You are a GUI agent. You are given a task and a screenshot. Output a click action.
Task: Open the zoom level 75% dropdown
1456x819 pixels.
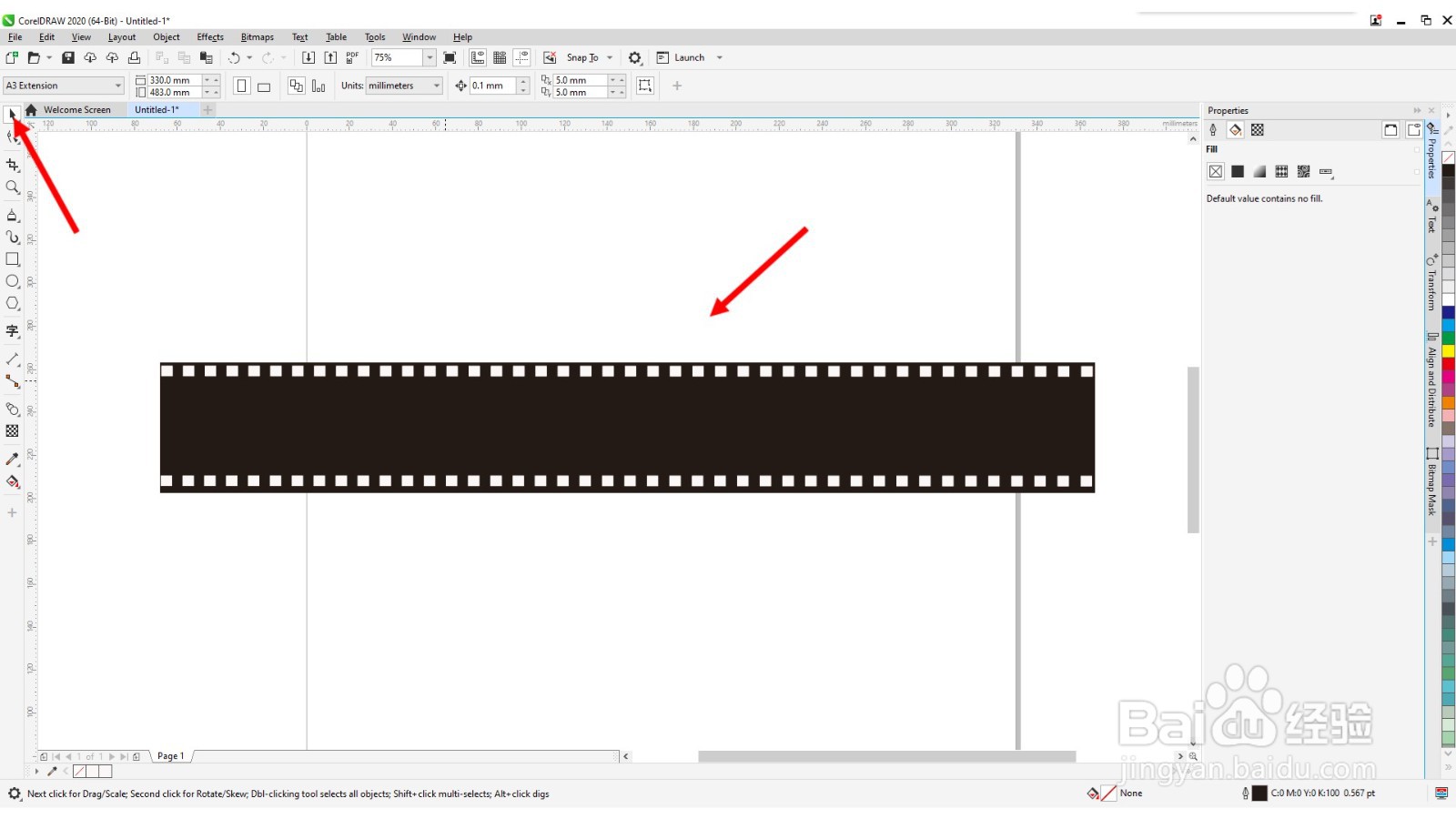point(430,57)
